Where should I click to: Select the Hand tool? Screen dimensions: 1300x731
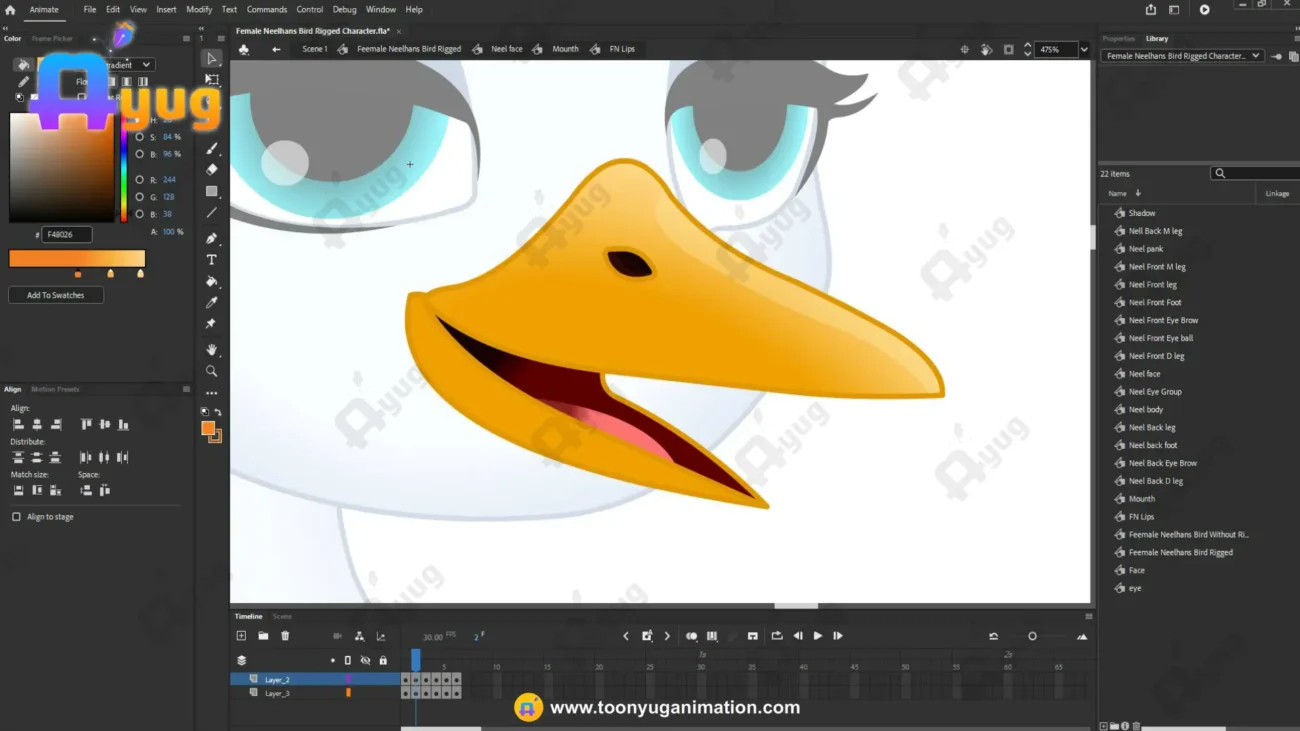[211, 350]
